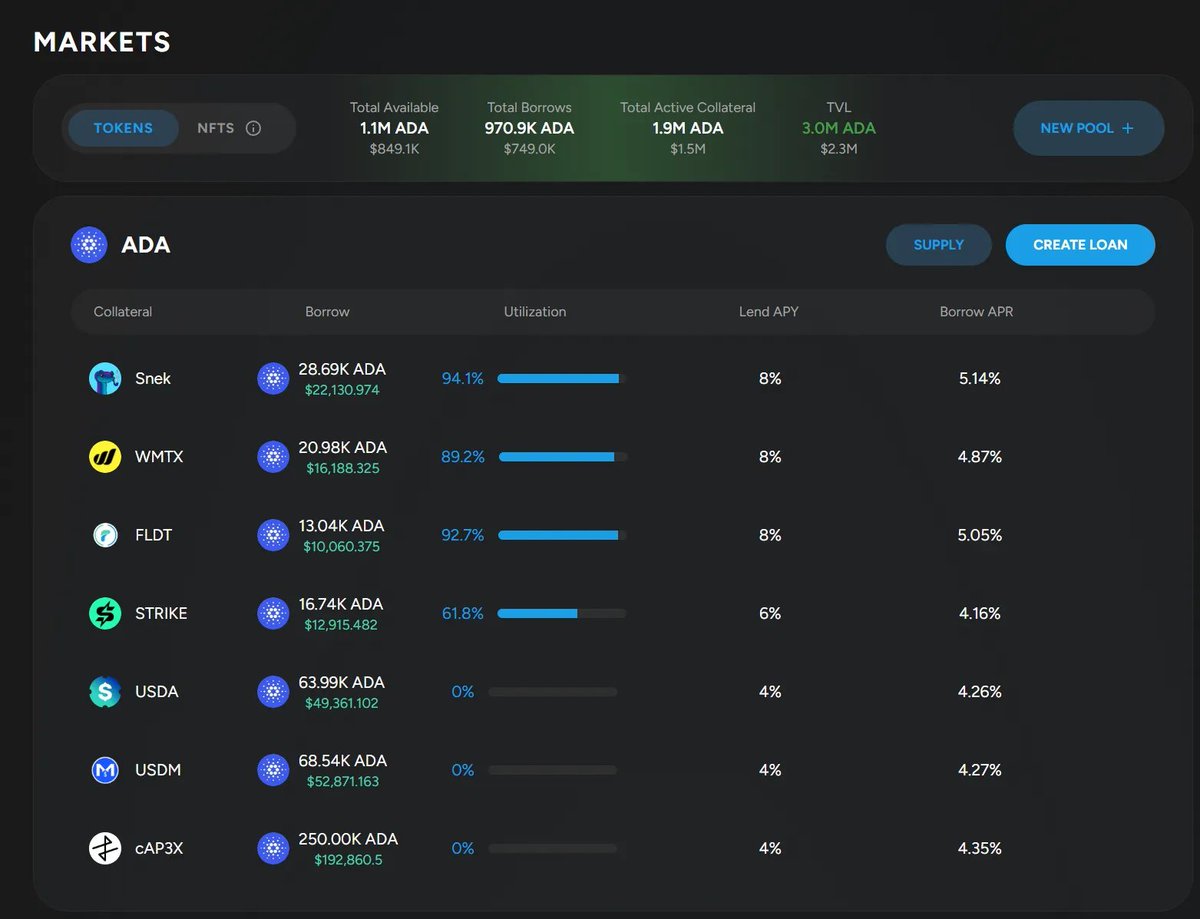The height and width of the screenshot is (919, 1200).
Task: Open the info icon next to NFTS
Action: 253,128
